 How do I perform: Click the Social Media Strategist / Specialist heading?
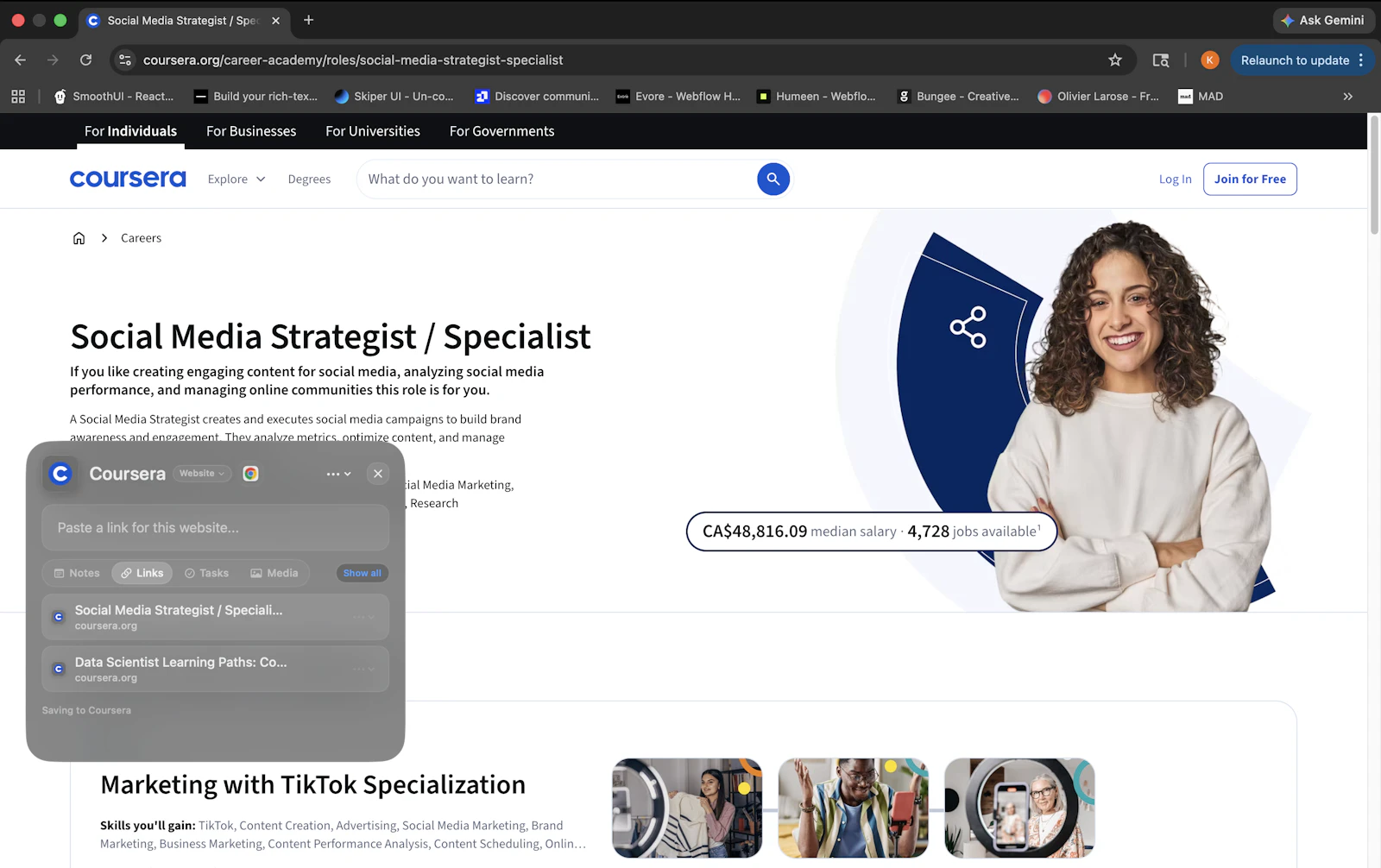(x=331, y=337)
